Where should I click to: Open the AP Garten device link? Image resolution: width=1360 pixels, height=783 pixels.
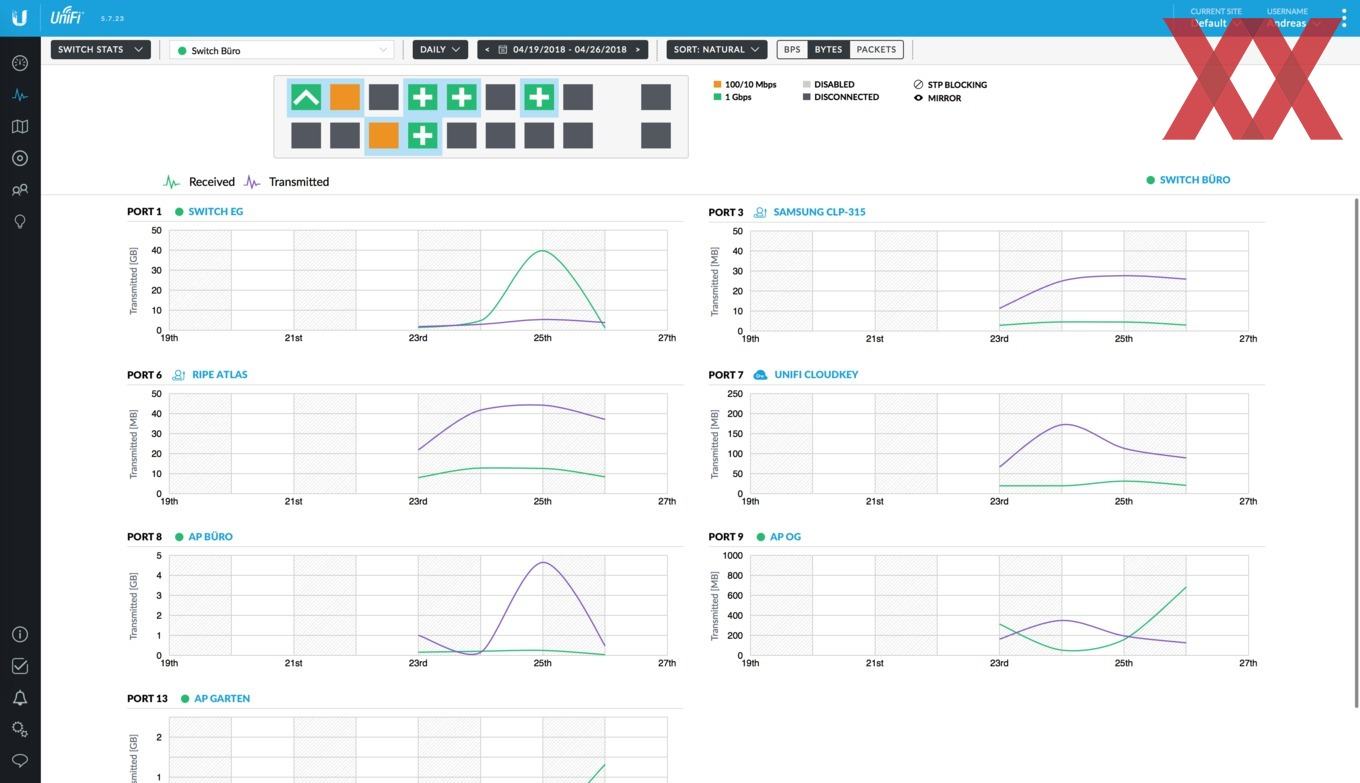tap(222, 699)
